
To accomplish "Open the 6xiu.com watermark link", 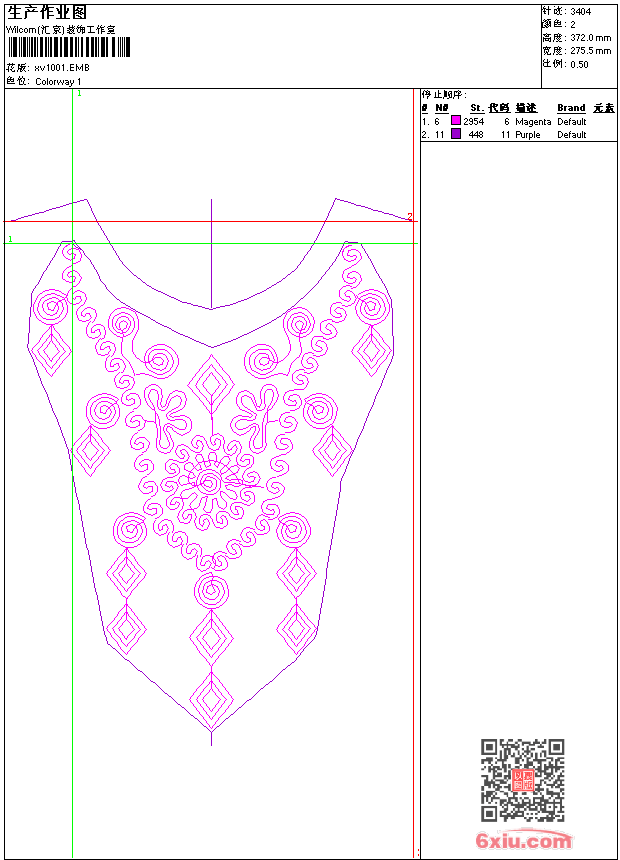I will pyautogui.click(x=523, y=842).
